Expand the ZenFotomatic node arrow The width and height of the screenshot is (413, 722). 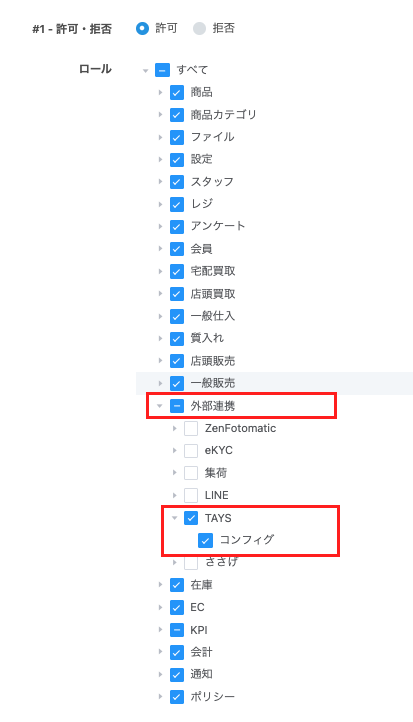[x=175, y=428]
